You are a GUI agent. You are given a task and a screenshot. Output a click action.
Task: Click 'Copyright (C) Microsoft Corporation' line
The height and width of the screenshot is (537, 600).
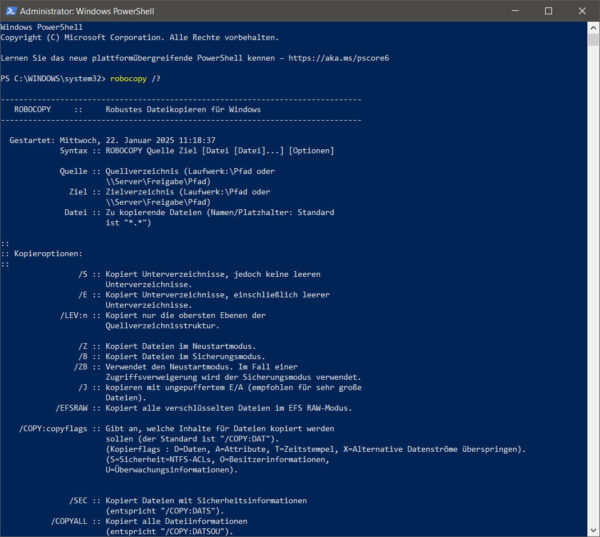point(140,38)
